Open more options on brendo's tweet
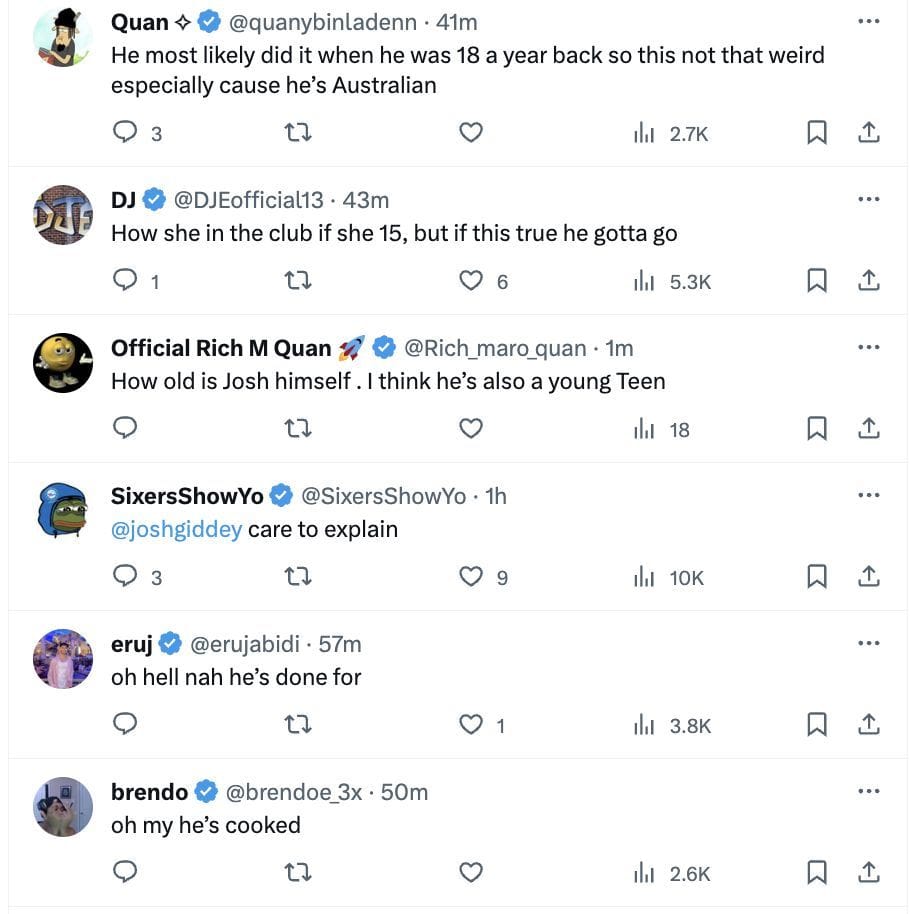Screen dimensions: 910x914 [869, 792]
